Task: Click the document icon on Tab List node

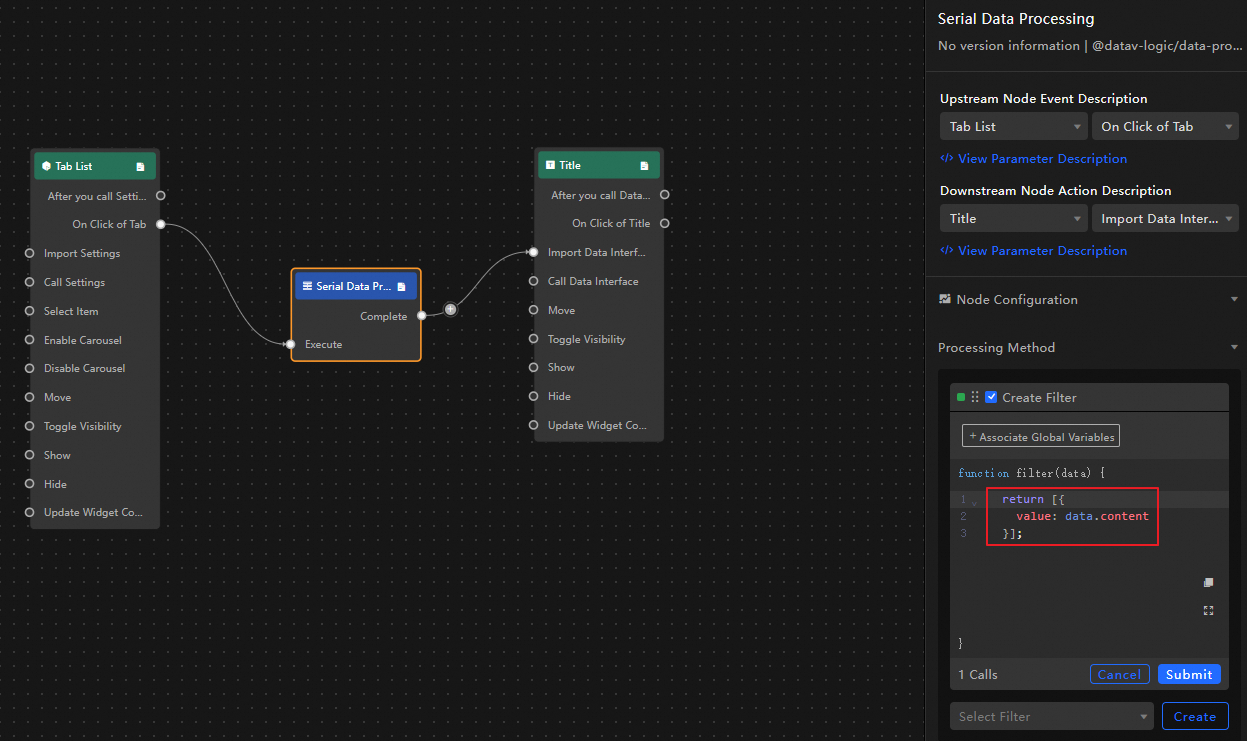Action: [140, 166]
